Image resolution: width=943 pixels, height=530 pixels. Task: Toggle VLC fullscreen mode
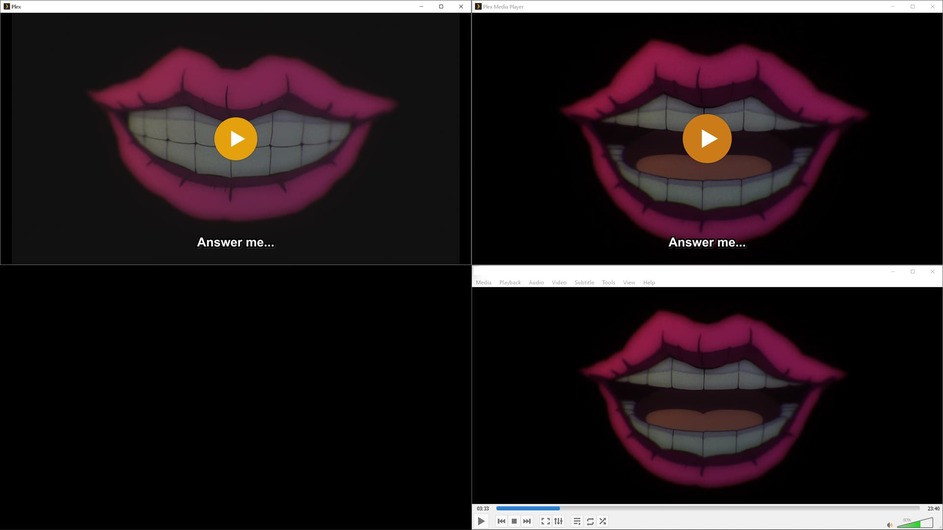(x=545, y=521)
